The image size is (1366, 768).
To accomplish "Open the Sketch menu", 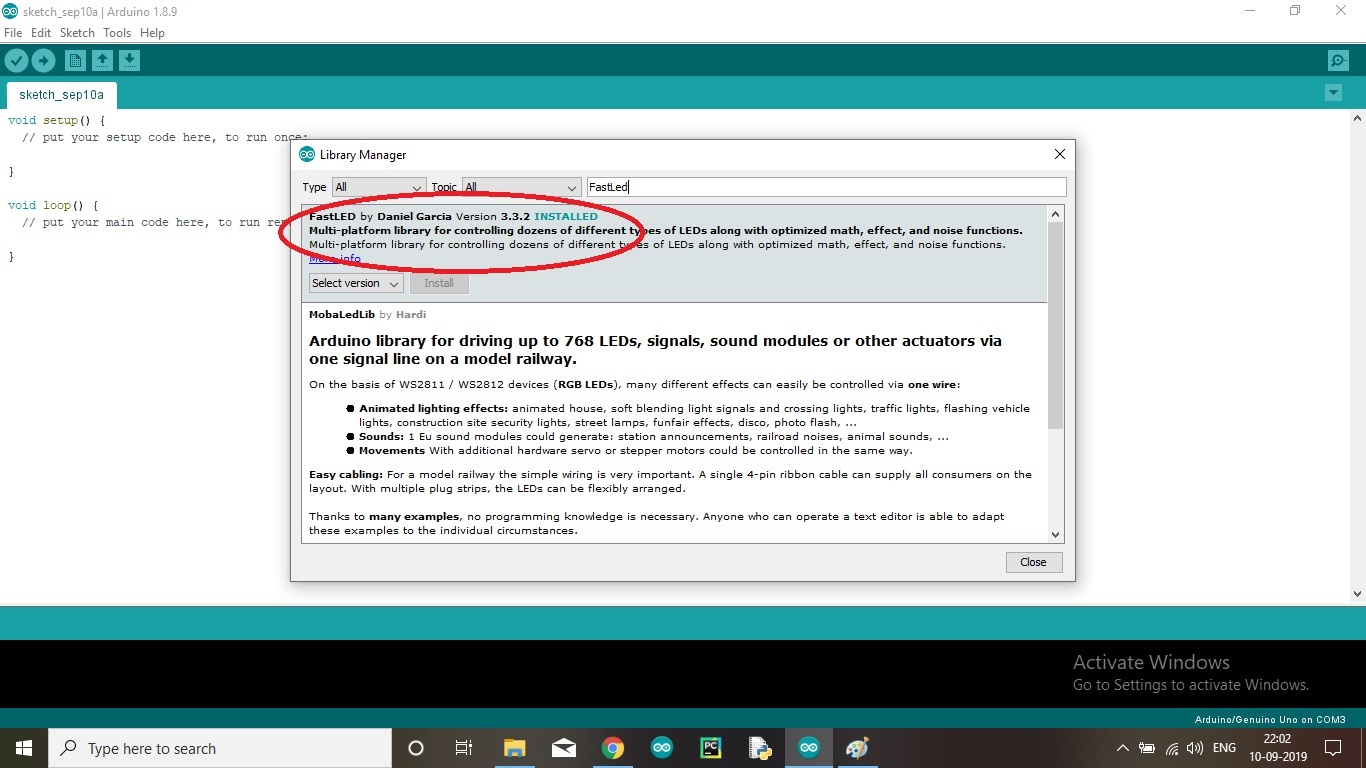I will pos(77,33).
